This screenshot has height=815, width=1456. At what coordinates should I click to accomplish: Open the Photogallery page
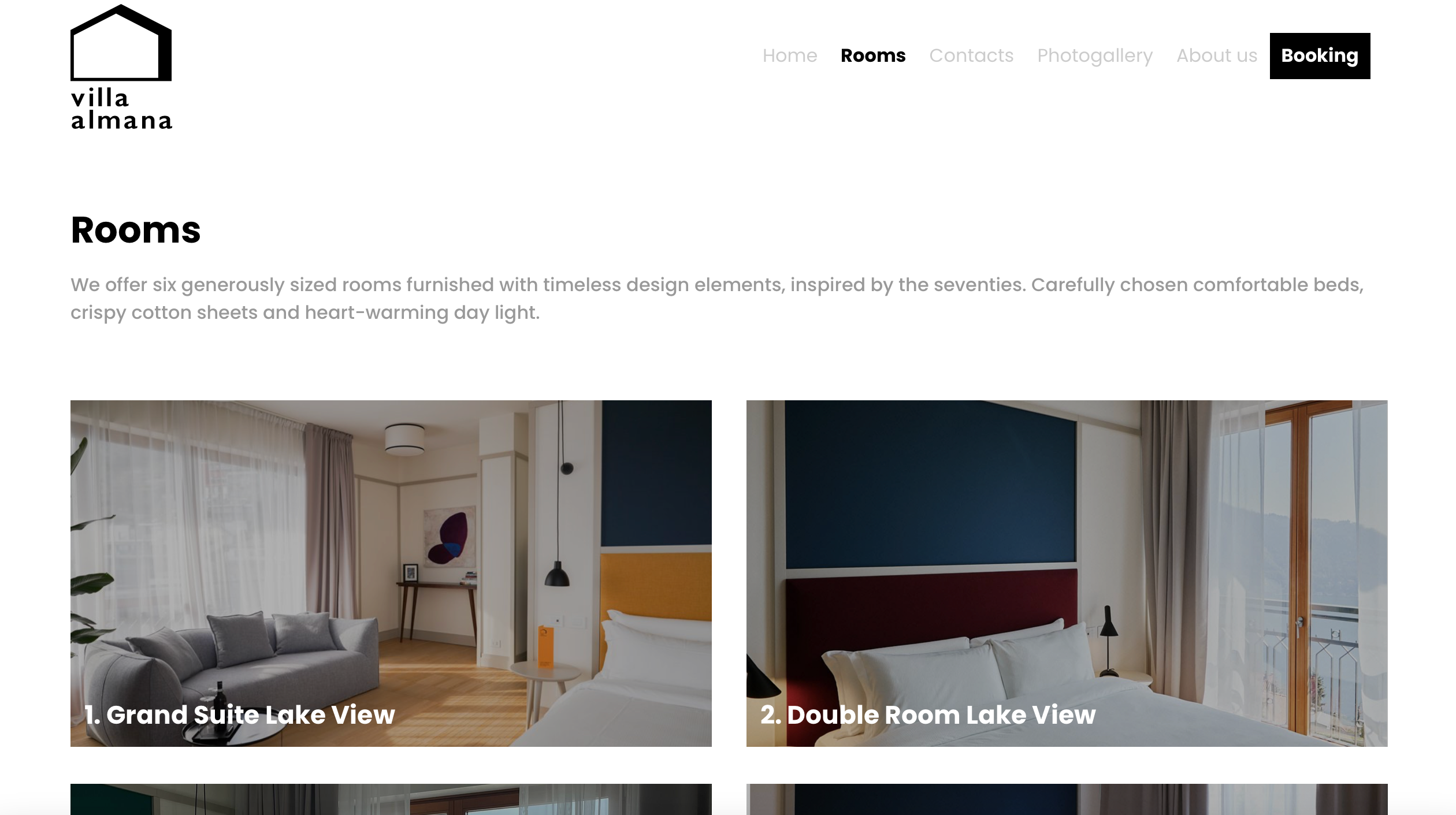(x=1095, y=56)
